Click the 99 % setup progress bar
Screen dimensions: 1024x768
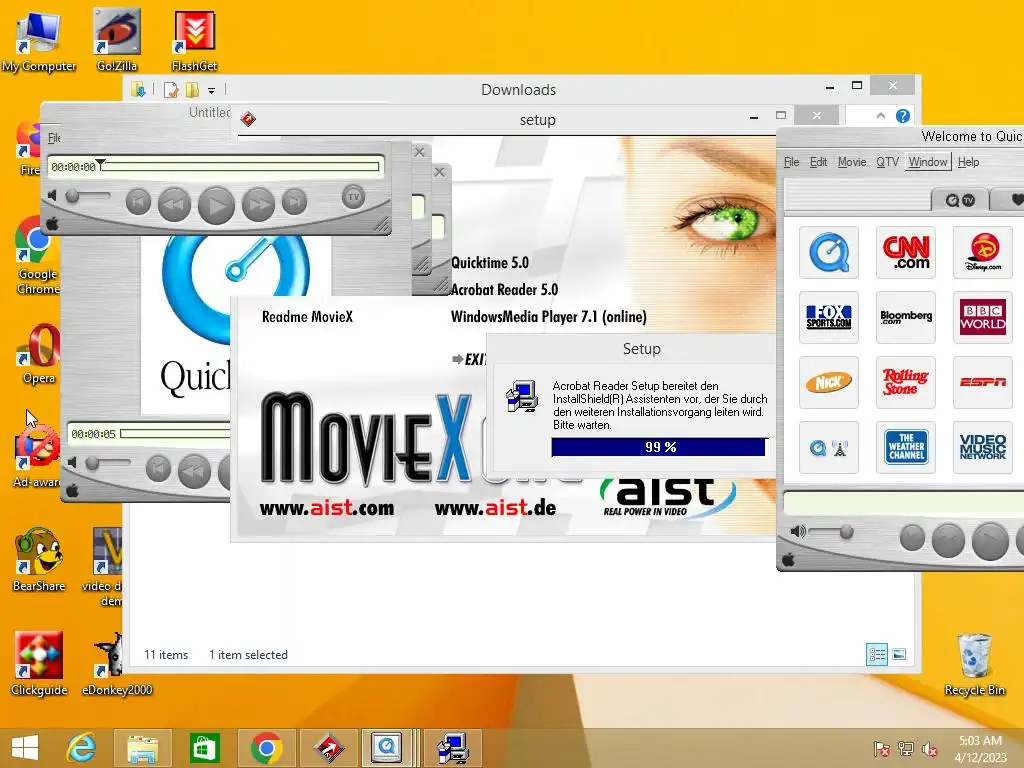(x=658, y=447)
